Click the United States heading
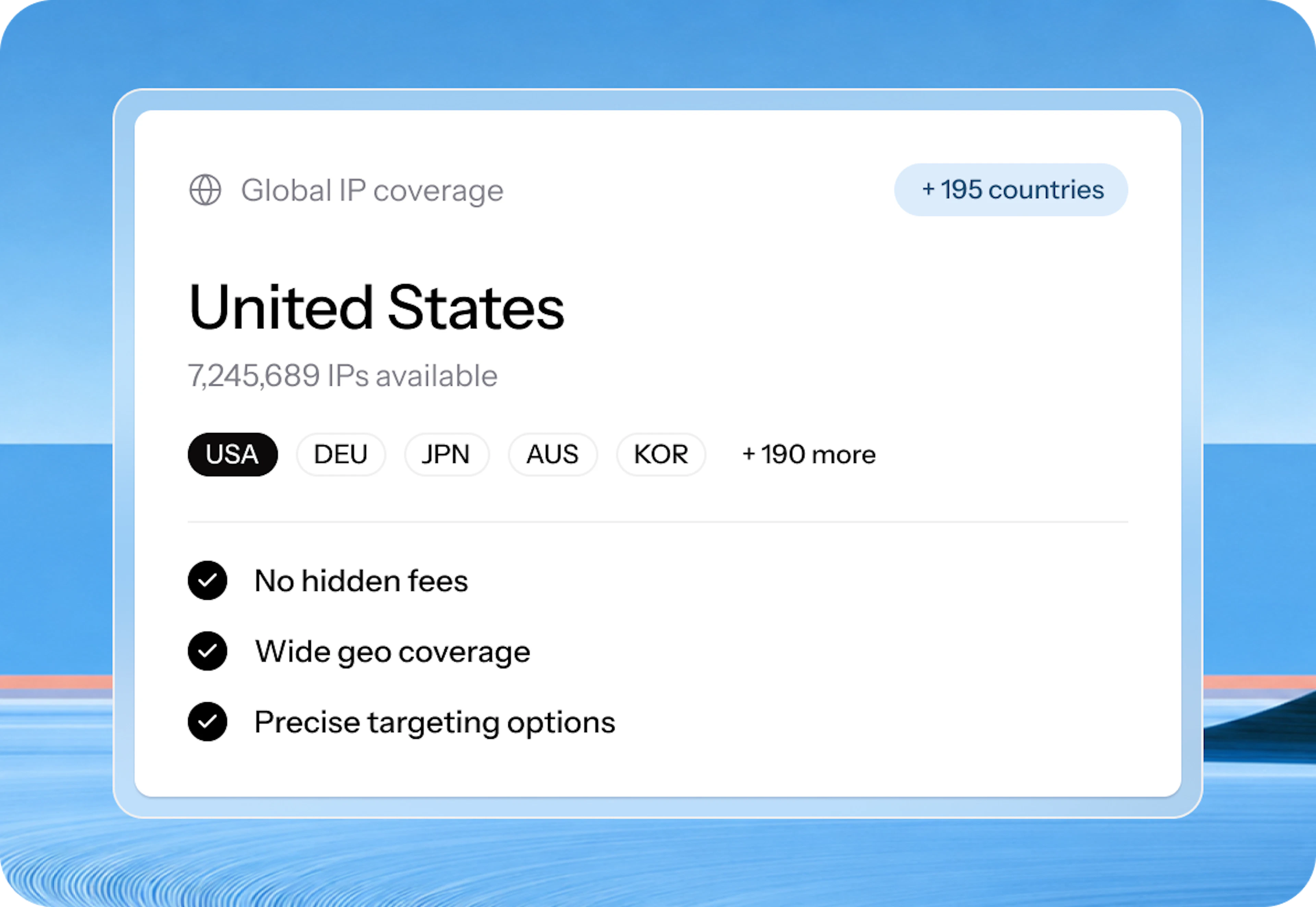 [376, 307]
